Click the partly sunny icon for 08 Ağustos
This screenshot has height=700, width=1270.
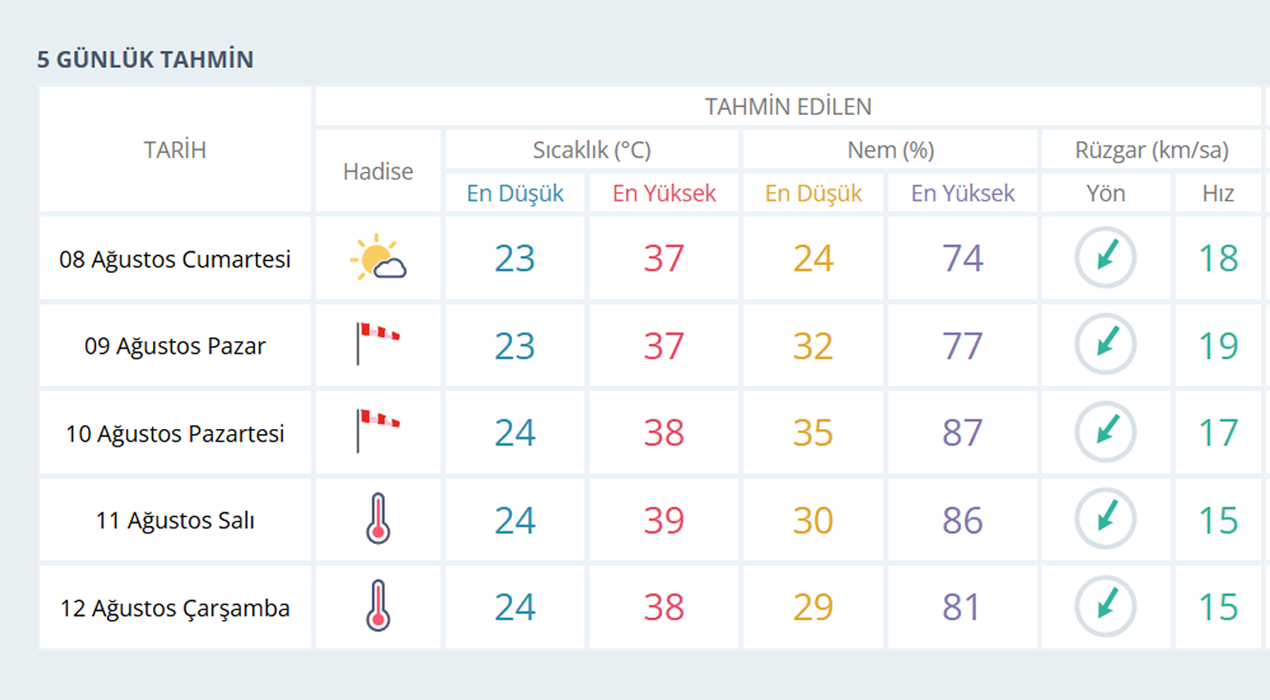378,258
